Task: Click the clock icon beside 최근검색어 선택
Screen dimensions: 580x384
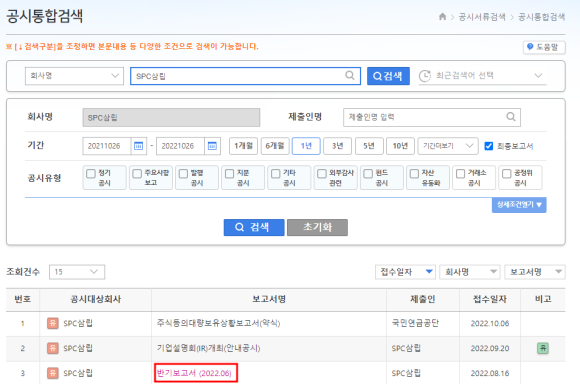Action: 425,76
